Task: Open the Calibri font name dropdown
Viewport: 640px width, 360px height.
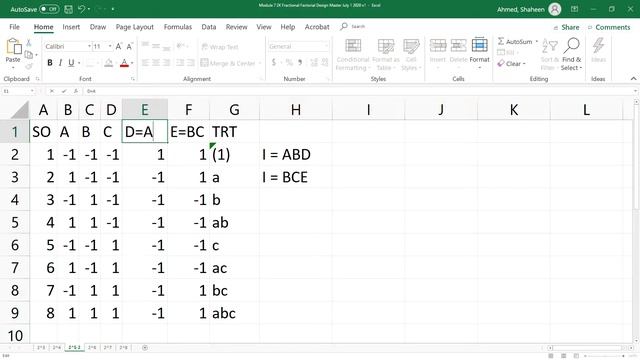Action: (89, 47)
